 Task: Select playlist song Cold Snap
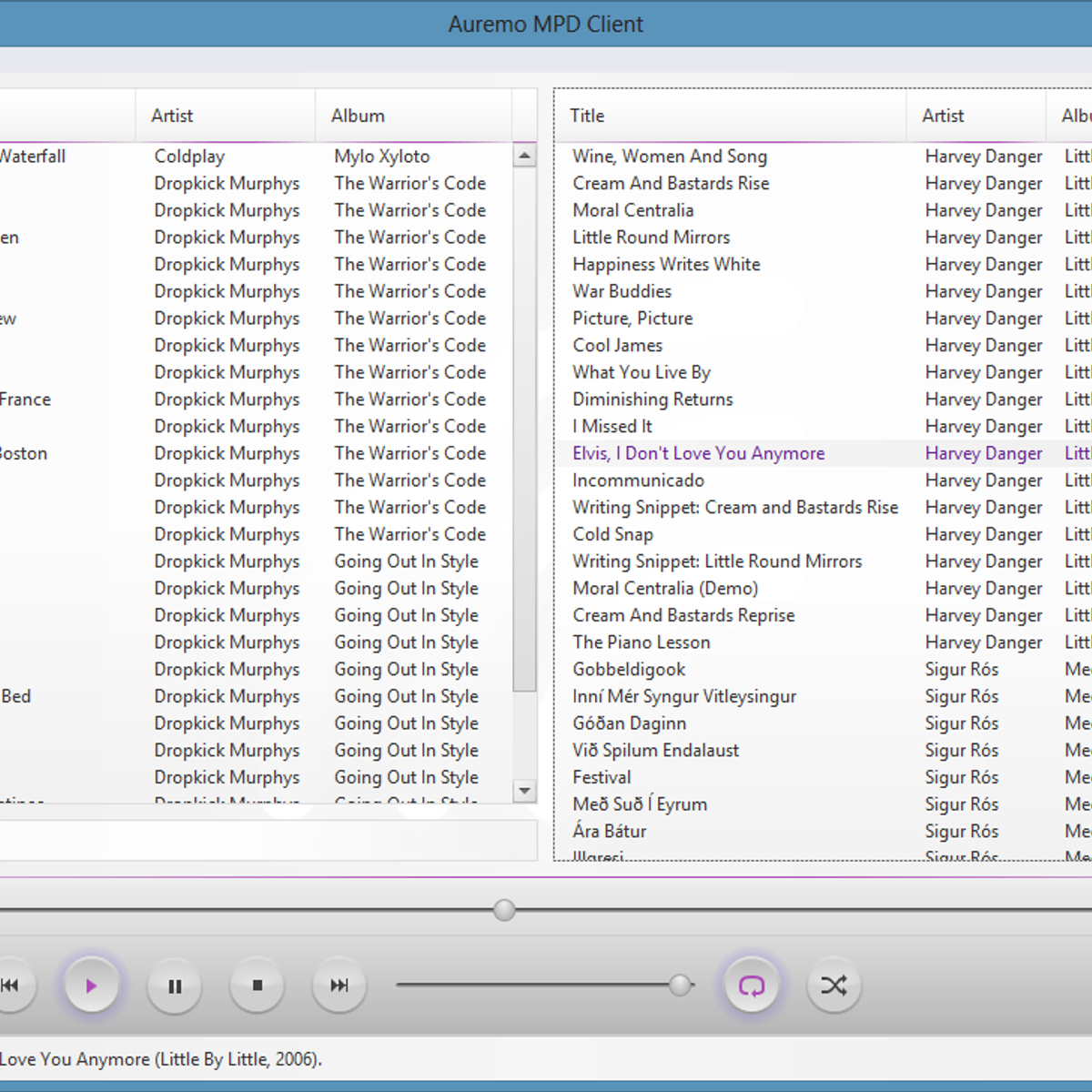coord(824,534)
